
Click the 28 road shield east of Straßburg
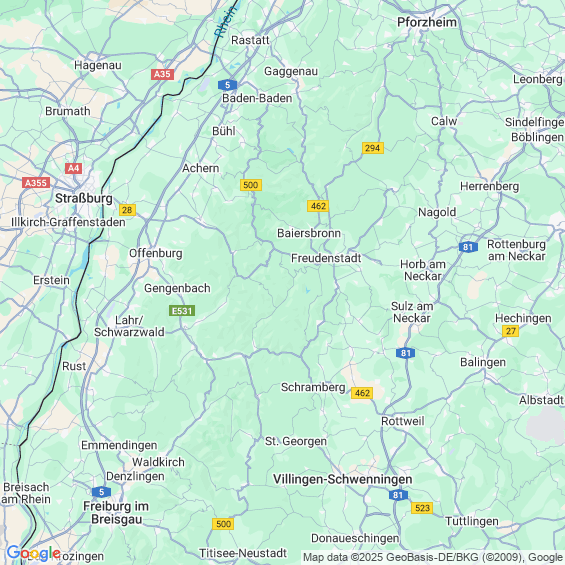tap(127, 210)
